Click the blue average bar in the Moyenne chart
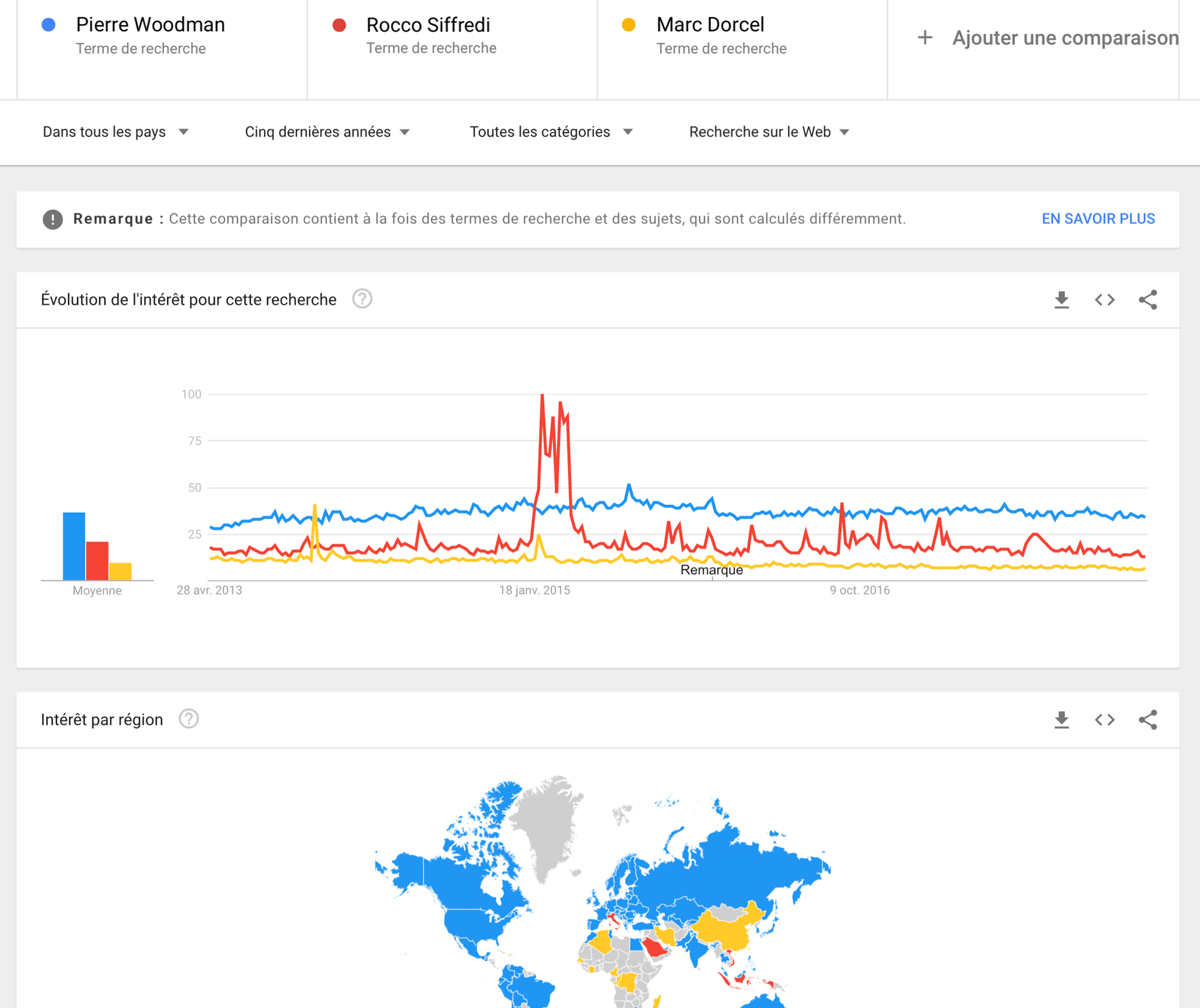 point(74,546)
